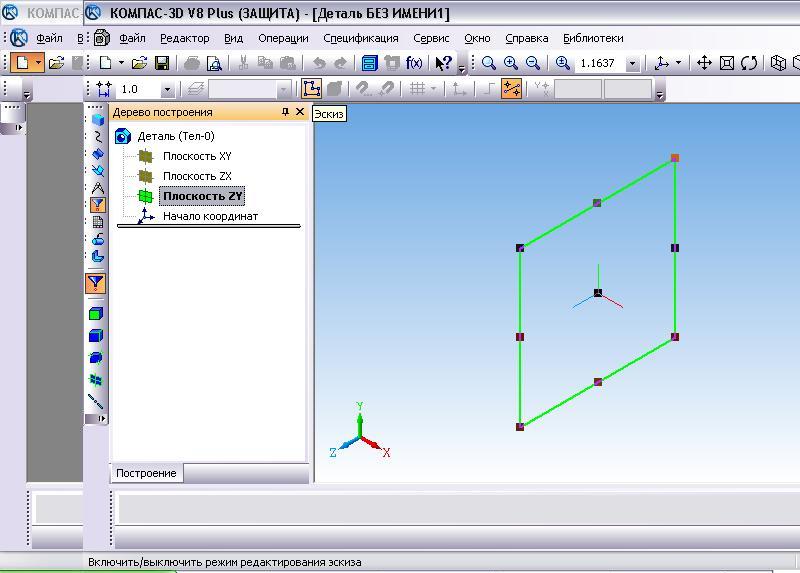Viewport: 800px width, 573px height.
Task: Click the zoom out (minus) icon
Action: [533, 63]
